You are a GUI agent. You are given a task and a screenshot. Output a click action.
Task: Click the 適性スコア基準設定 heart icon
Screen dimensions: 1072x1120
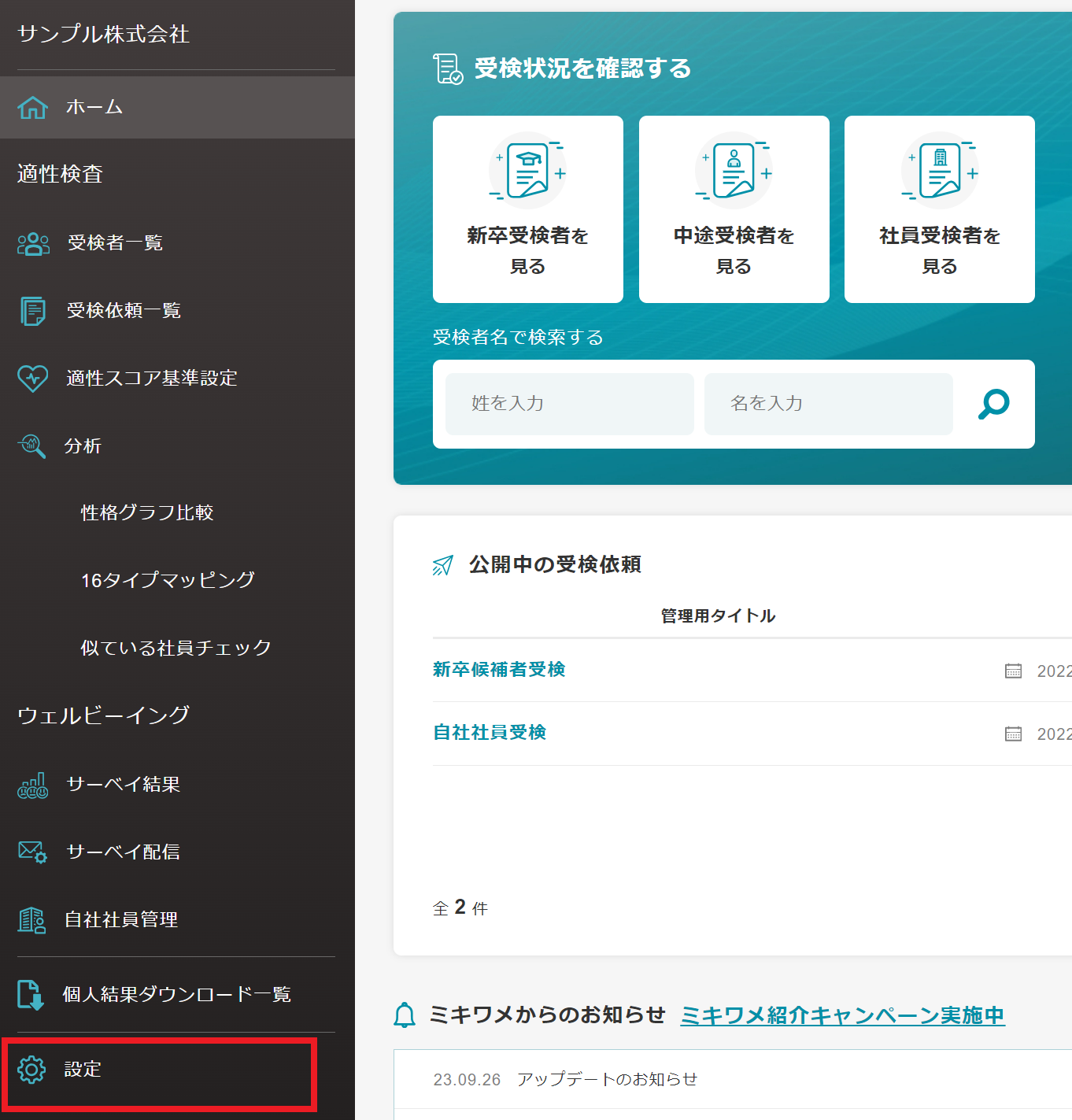click(x=31, y=378)
